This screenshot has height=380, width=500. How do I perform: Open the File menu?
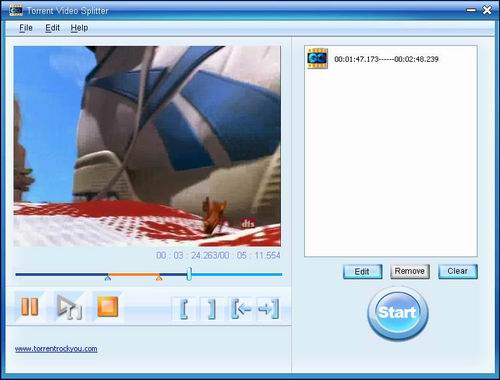click(x=26, y=28)
